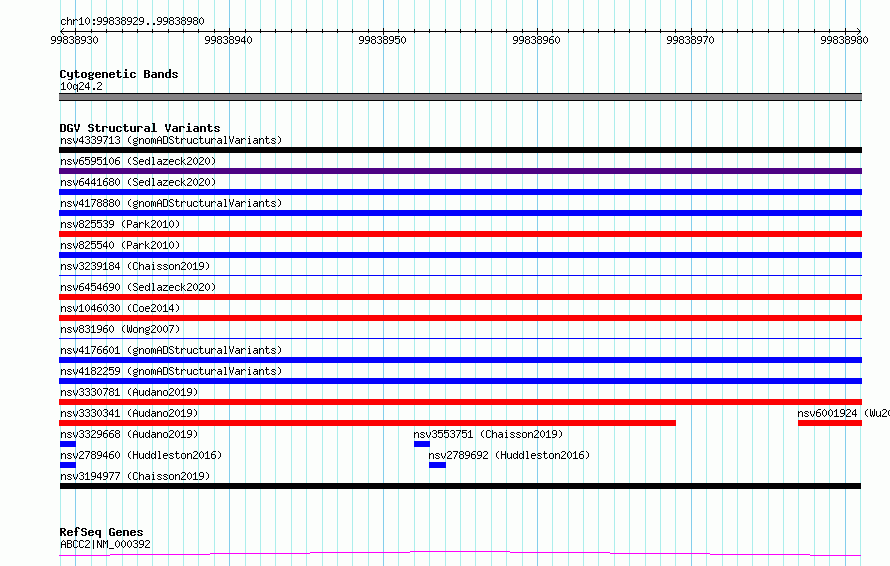Click the gray 10q24.2 cytogenetic band
Image resolution: width=890 pixels, height=566 pixels.
pos(460,97)
